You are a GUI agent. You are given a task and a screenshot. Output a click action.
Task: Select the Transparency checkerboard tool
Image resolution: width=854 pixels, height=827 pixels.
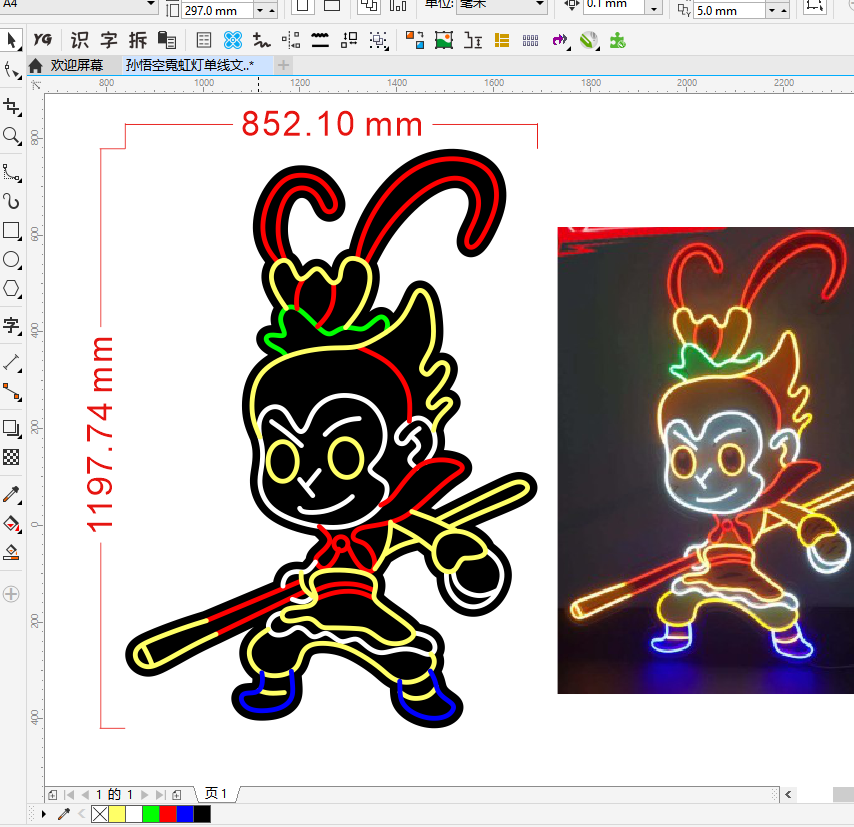tap(11, 457)
